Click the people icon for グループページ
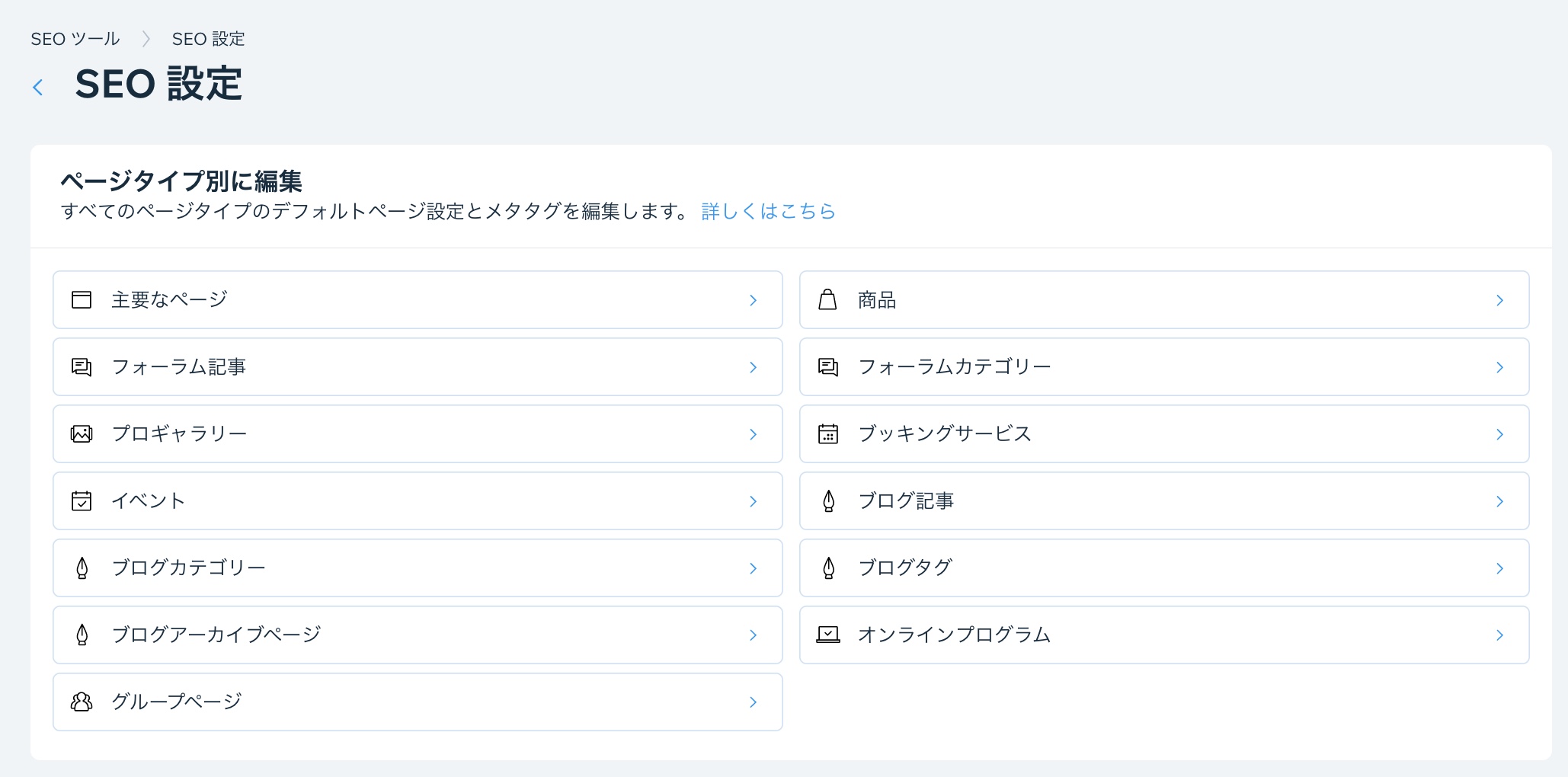Viewport: 1568px width, 777px height. [x=82, y=702]
